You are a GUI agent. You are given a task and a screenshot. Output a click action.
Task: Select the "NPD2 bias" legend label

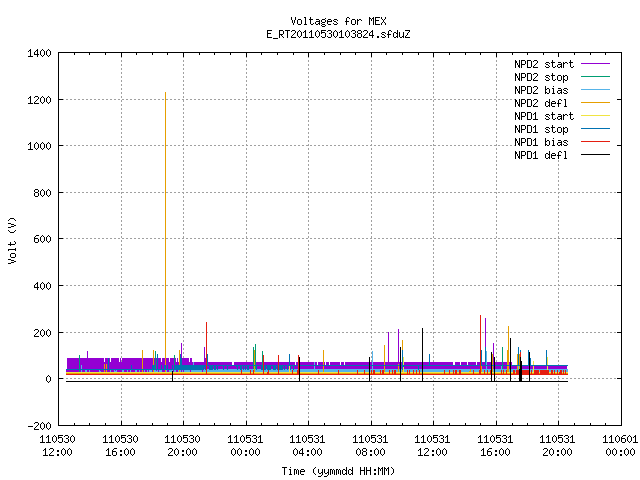click(541, 90)
